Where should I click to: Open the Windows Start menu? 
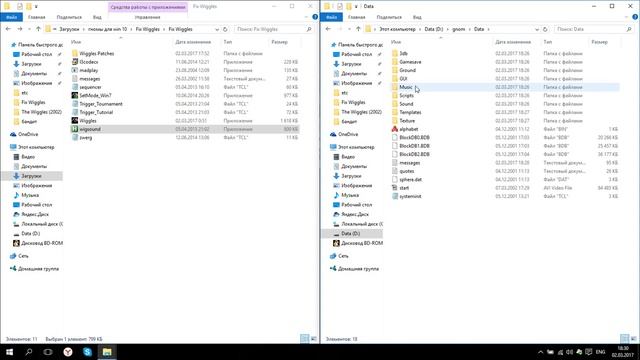9,352
